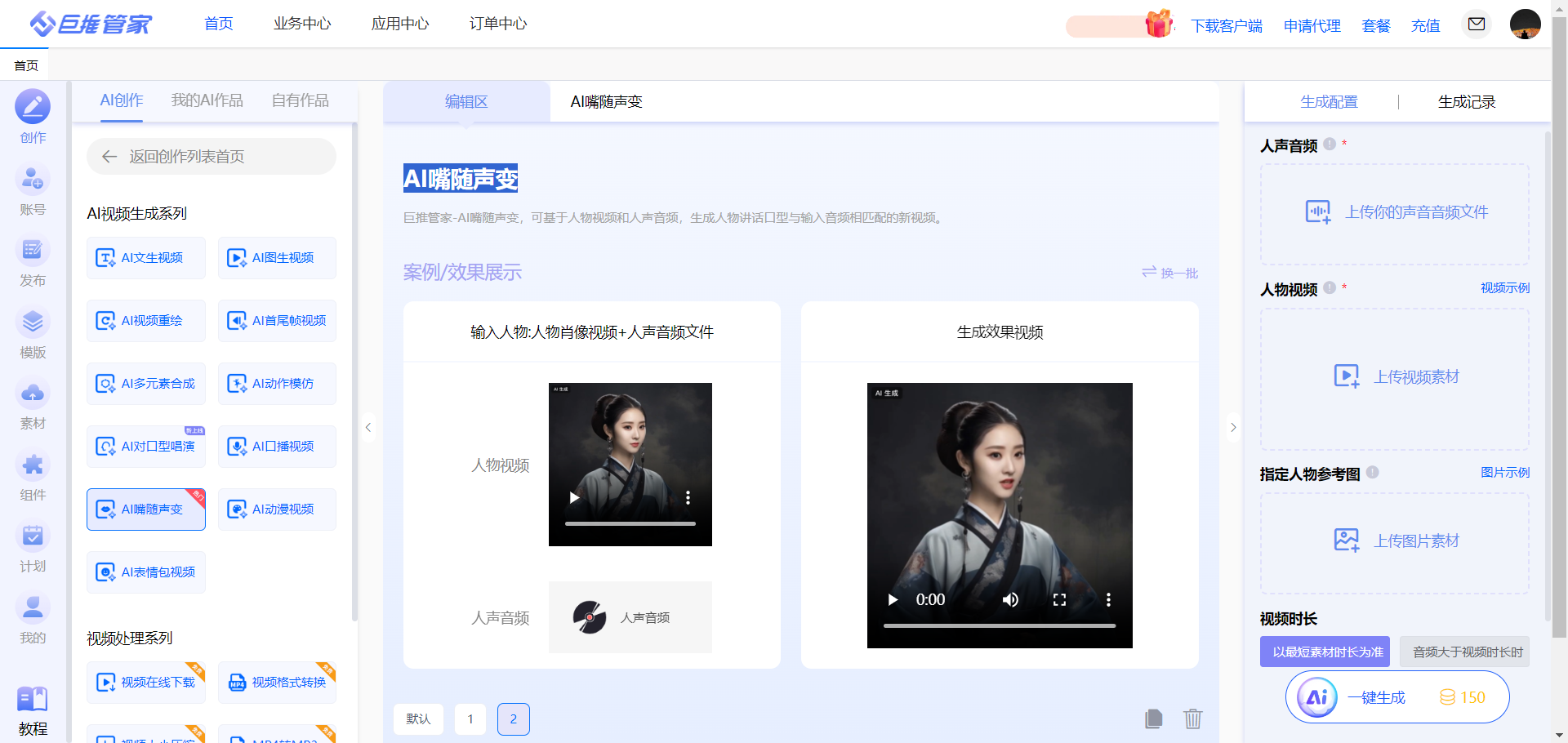Select AI动漫视频 tool

pyautogui.click(x=277, y=509)
